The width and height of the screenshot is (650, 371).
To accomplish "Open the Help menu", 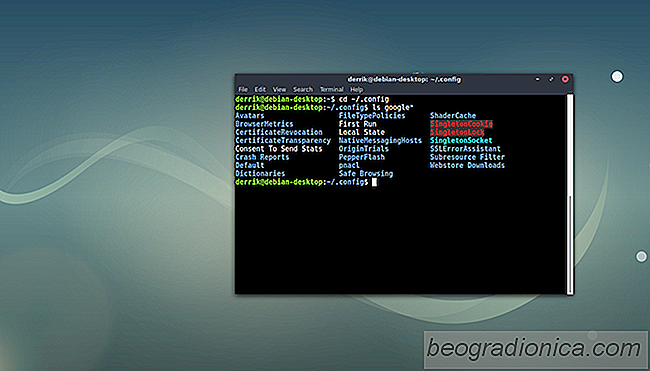I will pos(356,89).
